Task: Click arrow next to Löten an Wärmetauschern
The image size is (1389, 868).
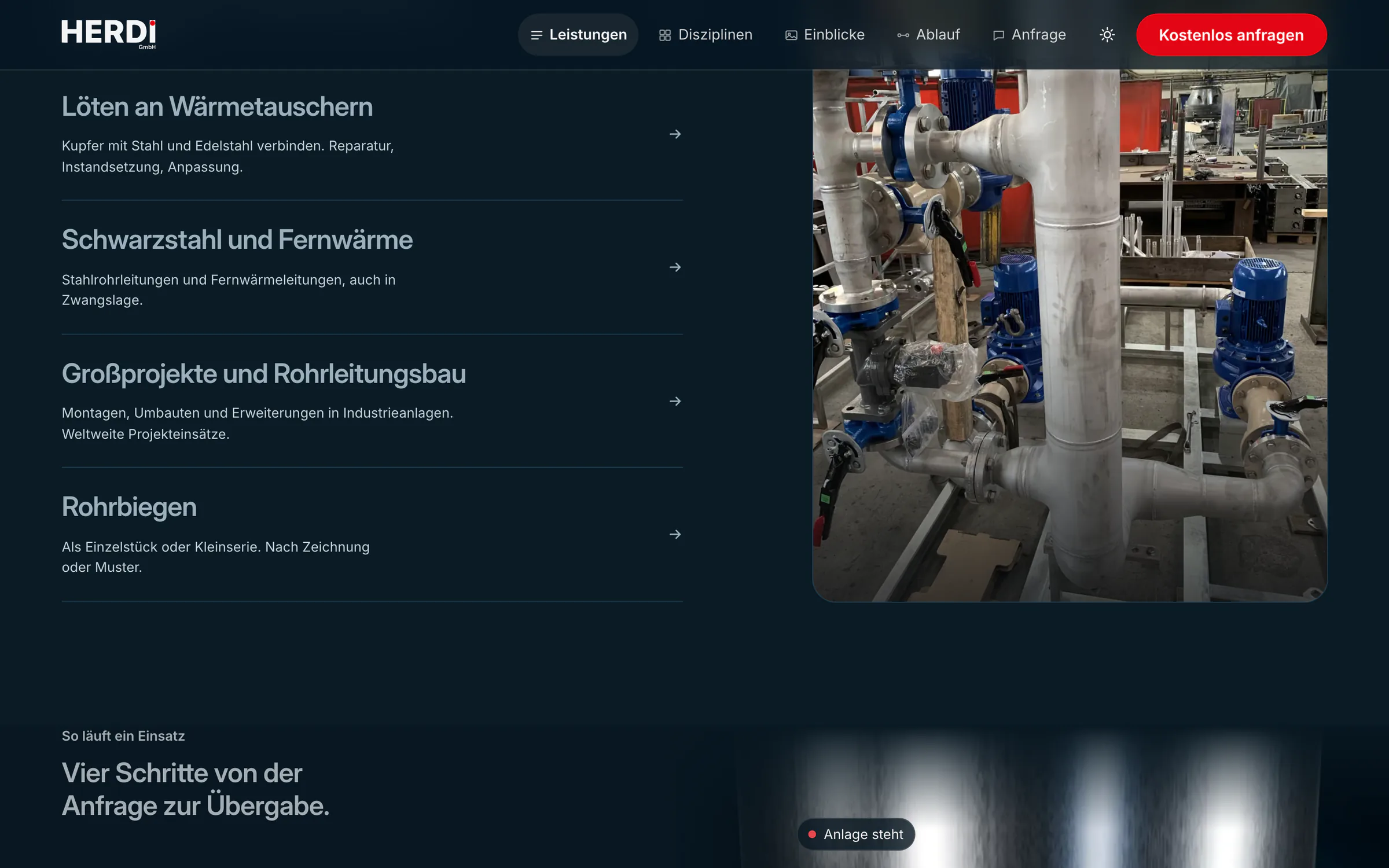Action: pyautogui.click(x=675, y=134)
